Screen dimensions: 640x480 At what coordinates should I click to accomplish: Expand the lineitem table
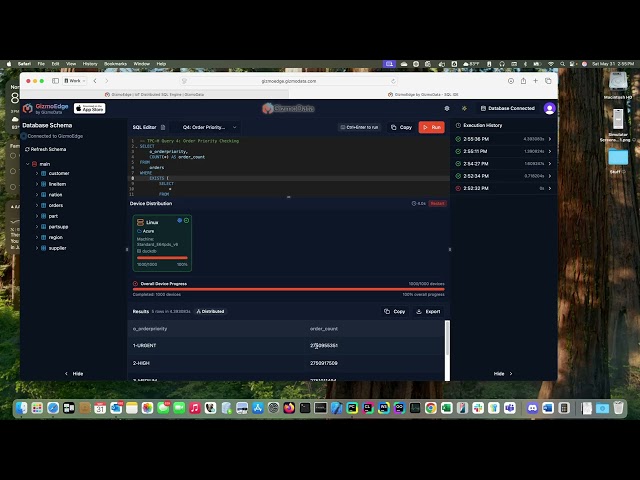click(37, 184)
